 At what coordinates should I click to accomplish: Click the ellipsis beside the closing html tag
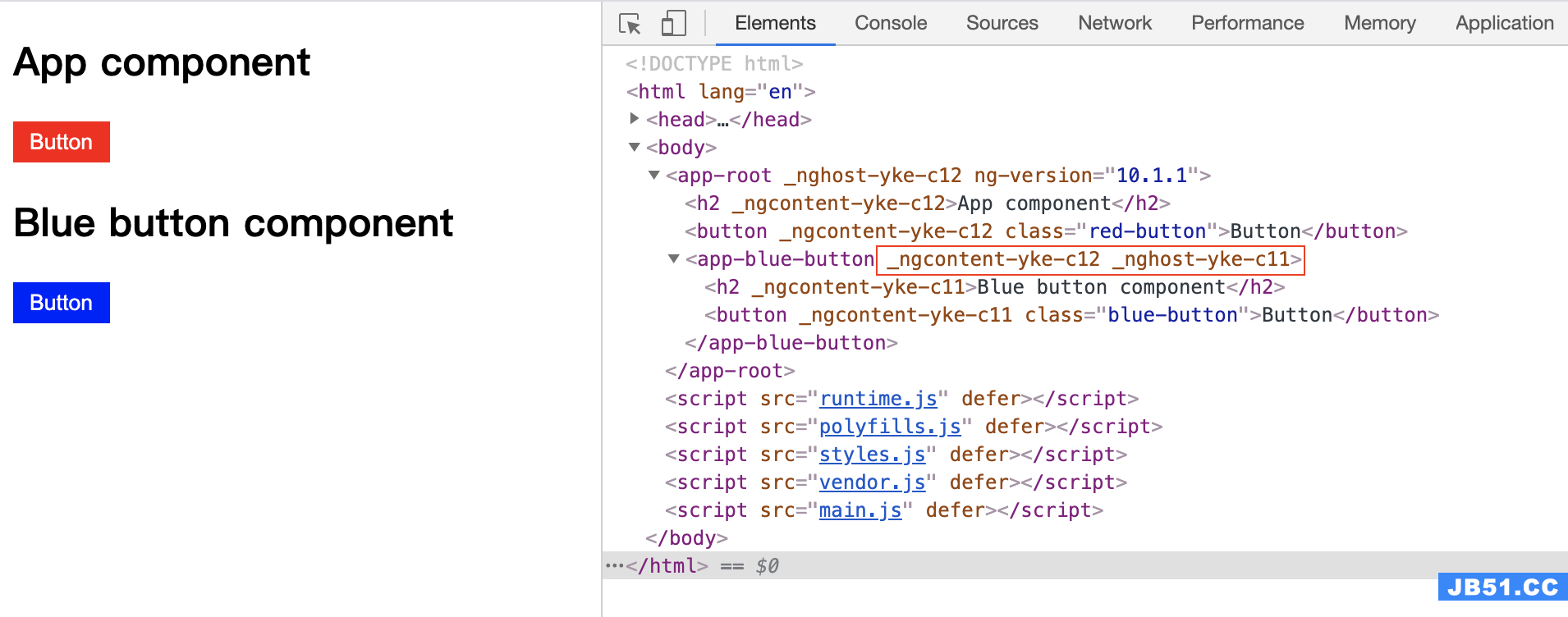(x=614, y=566)
